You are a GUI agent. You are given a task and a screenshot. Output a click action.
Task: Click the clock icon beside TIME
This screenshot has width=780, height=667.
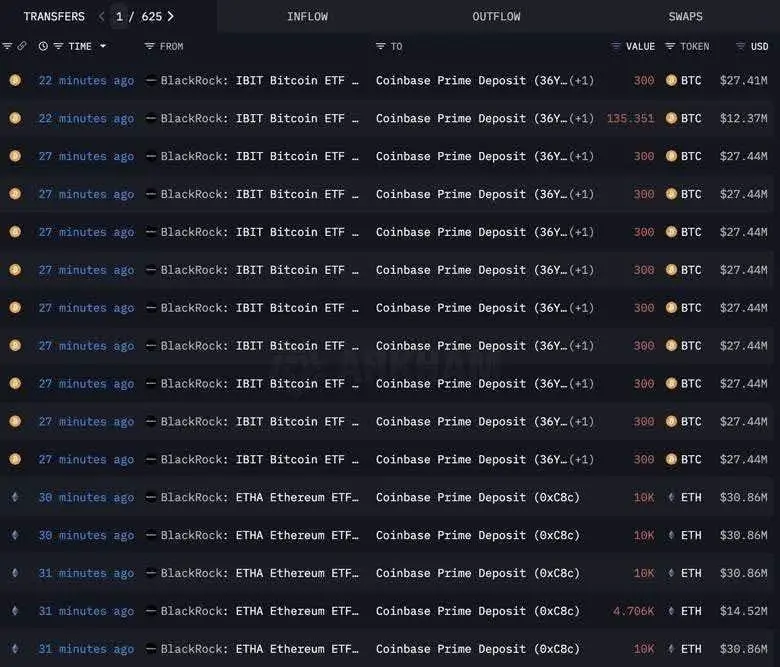tap(43, 46)
